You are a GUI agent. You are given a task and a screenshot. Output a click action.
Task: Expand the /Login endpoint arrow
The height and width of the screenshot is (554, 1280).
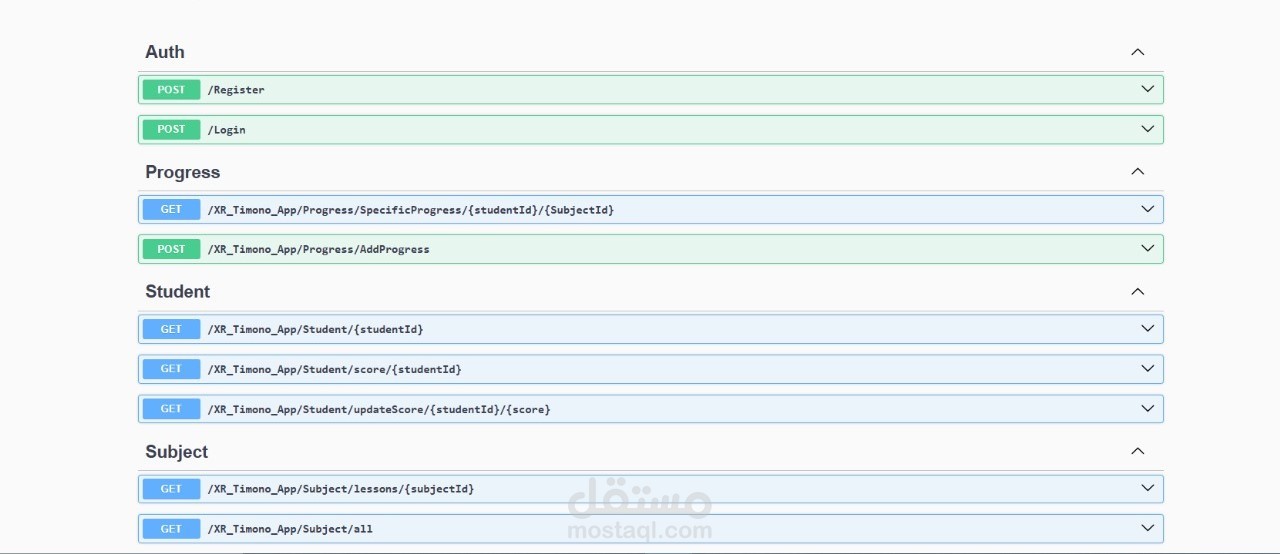tap(1148, 129)
